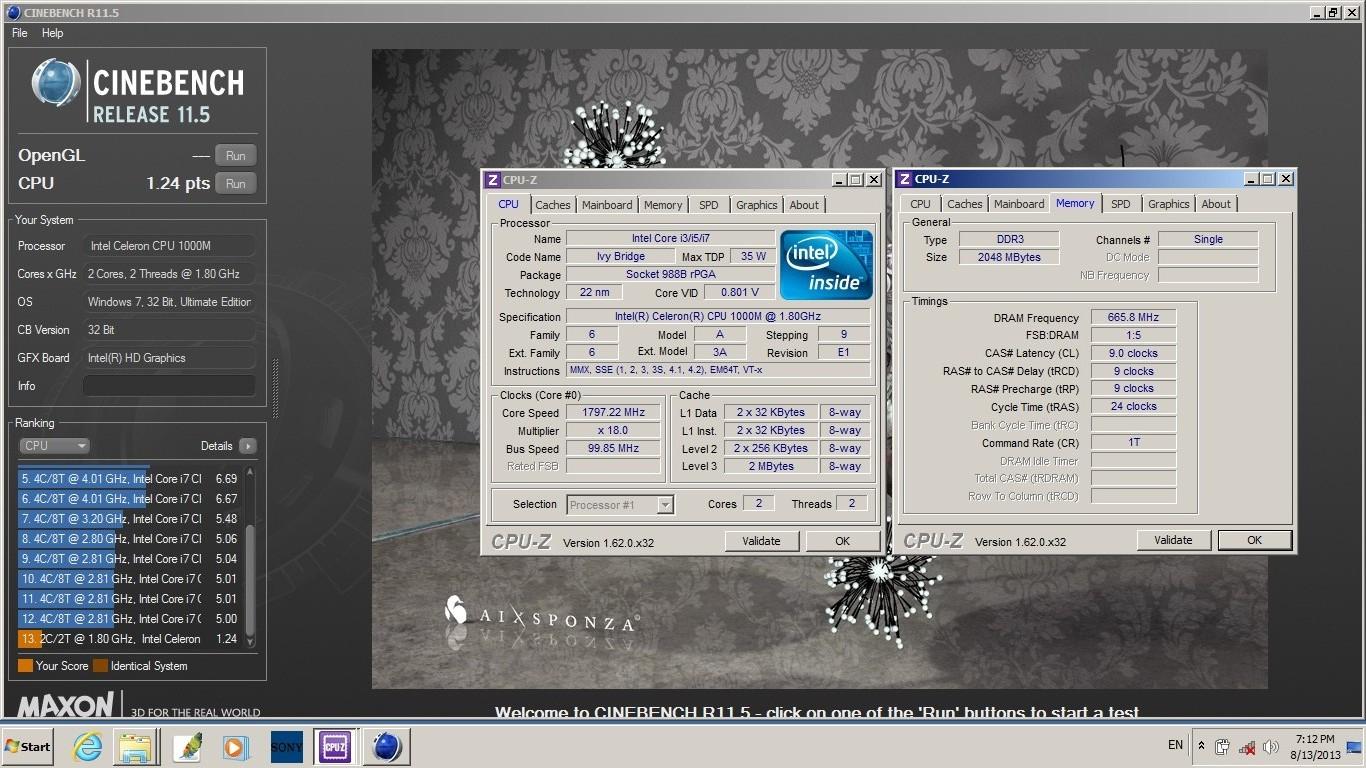The width and height of the screenshot is (1366, 768).
Task: Click the left CPU-Z window's title bar icon
Action: (492, 180)
